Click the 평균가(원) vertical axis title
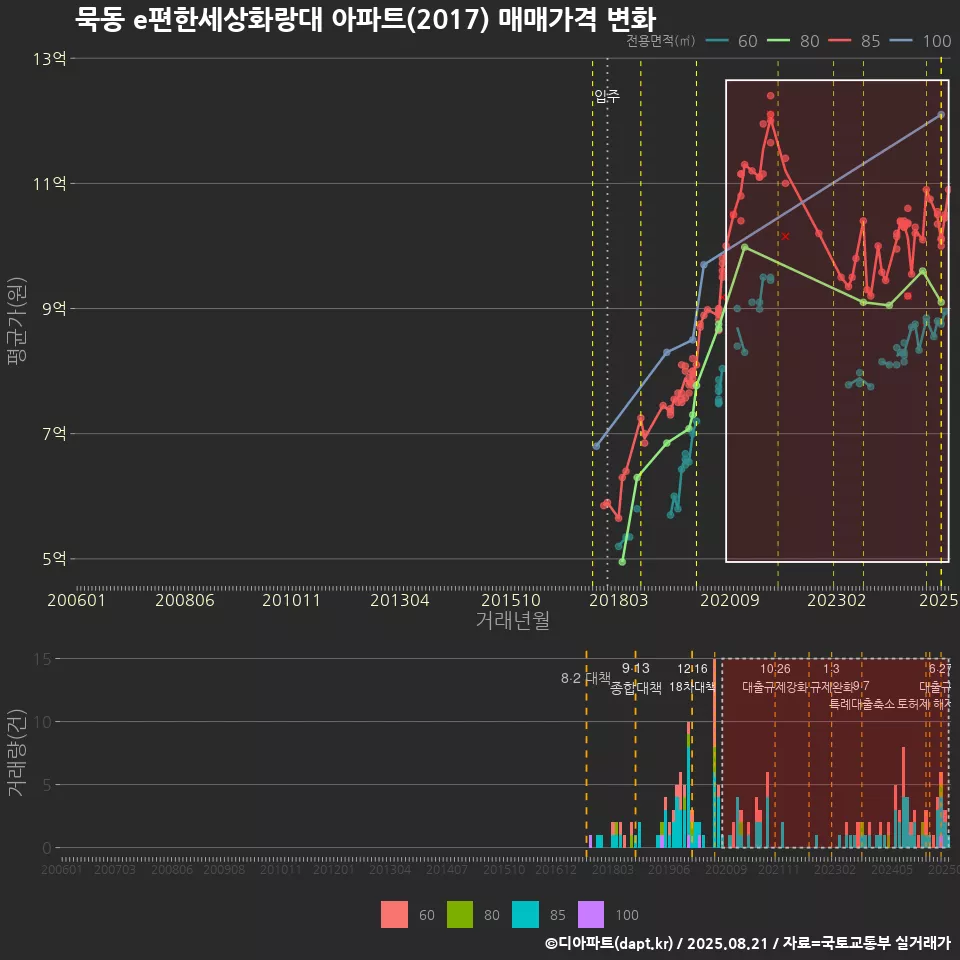This screenshot has height=960, width=960. pos(17,320)
